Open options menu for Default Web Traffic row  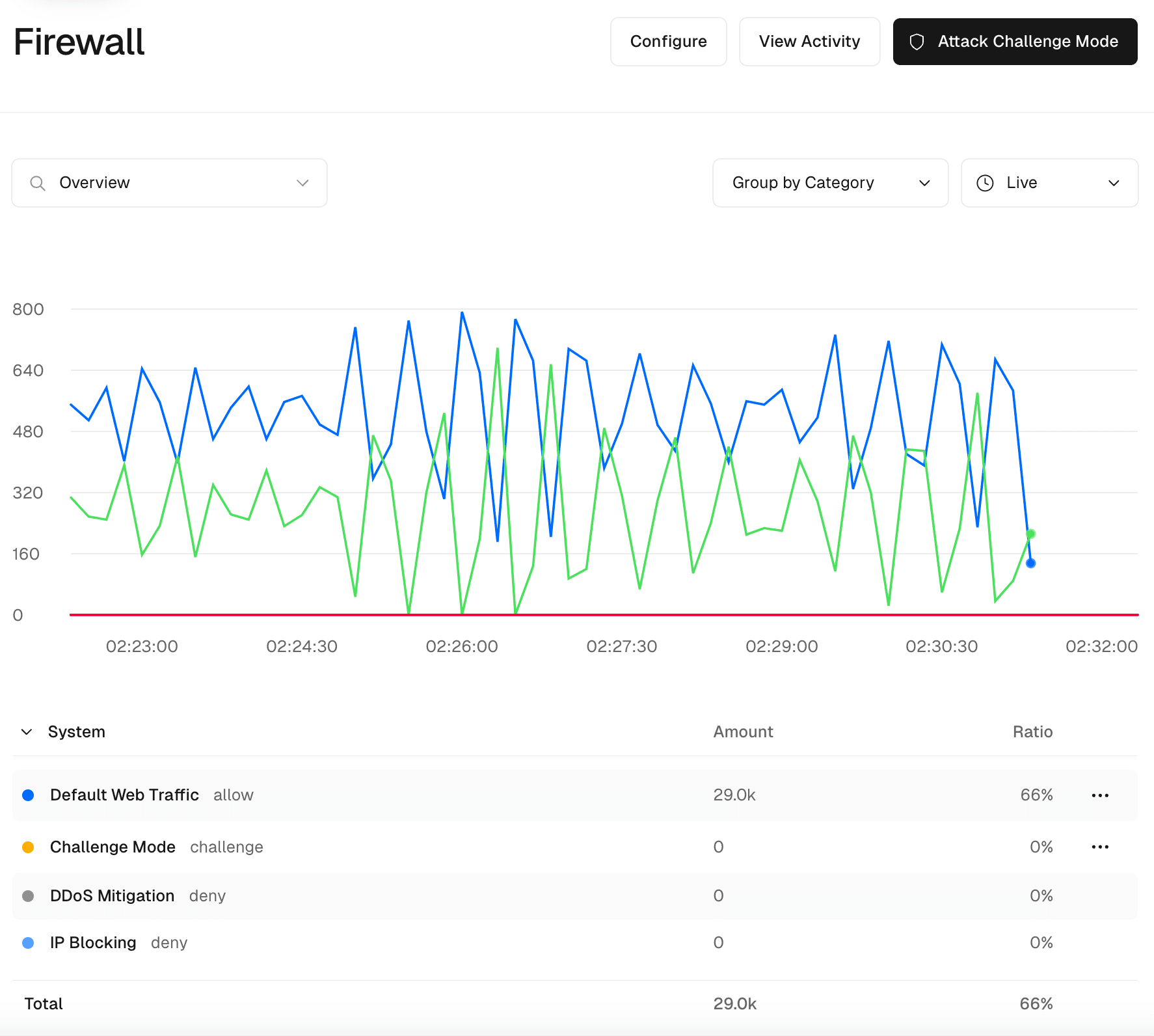(x=1100, y=795)
